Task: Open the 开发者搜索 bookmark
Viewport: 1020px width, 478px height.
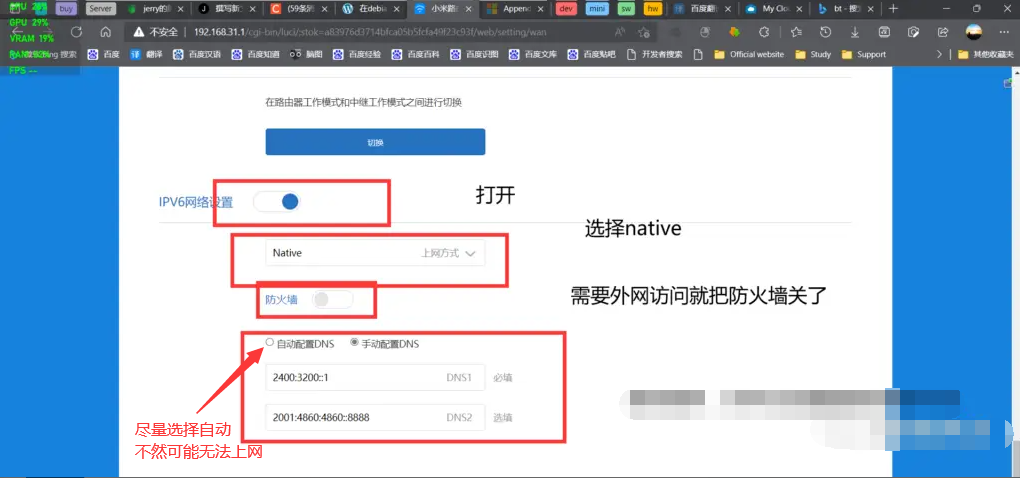Action: (x=654, y=55)
